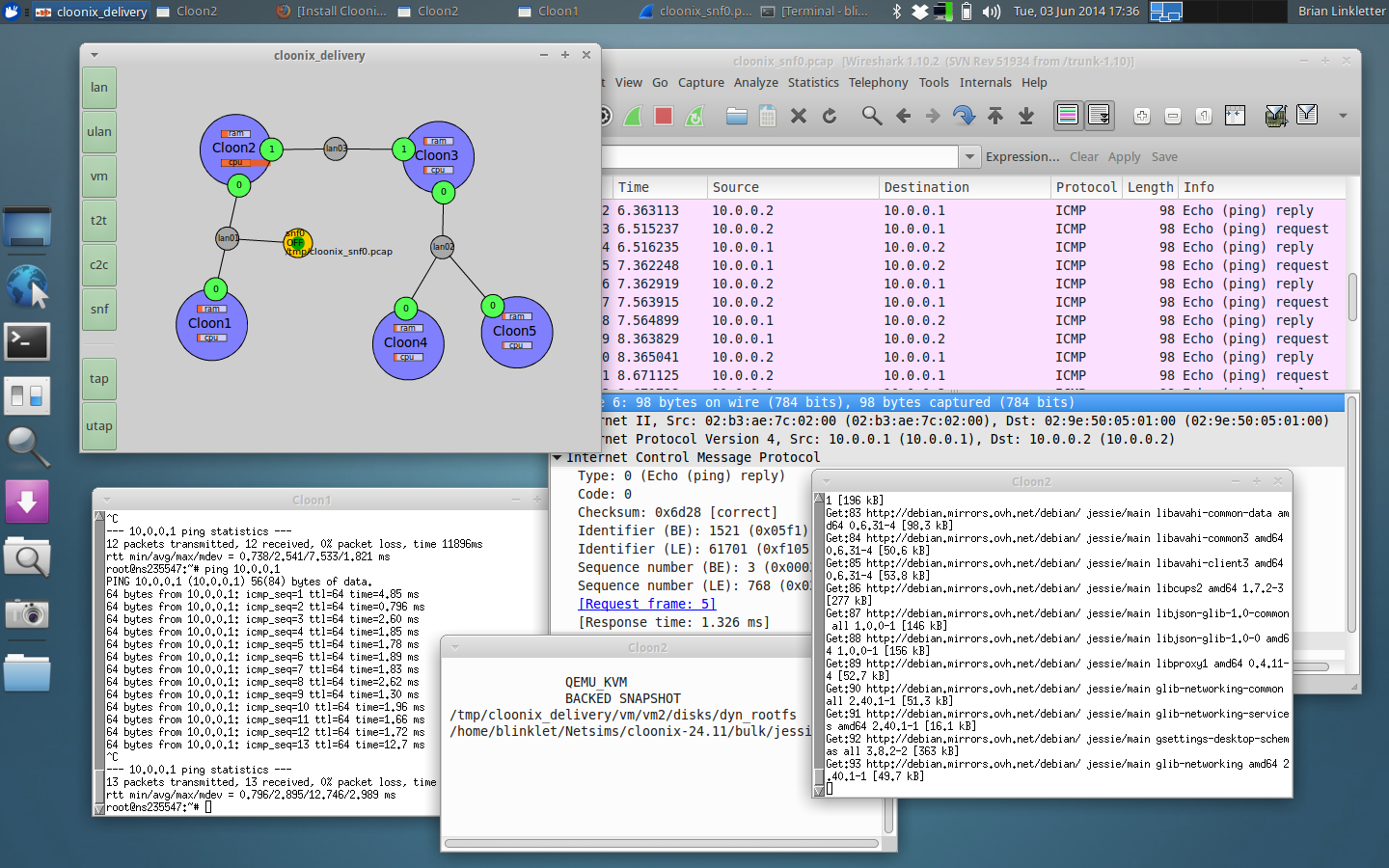Click the ulan button in cloonix_delivery

(99, 132)
